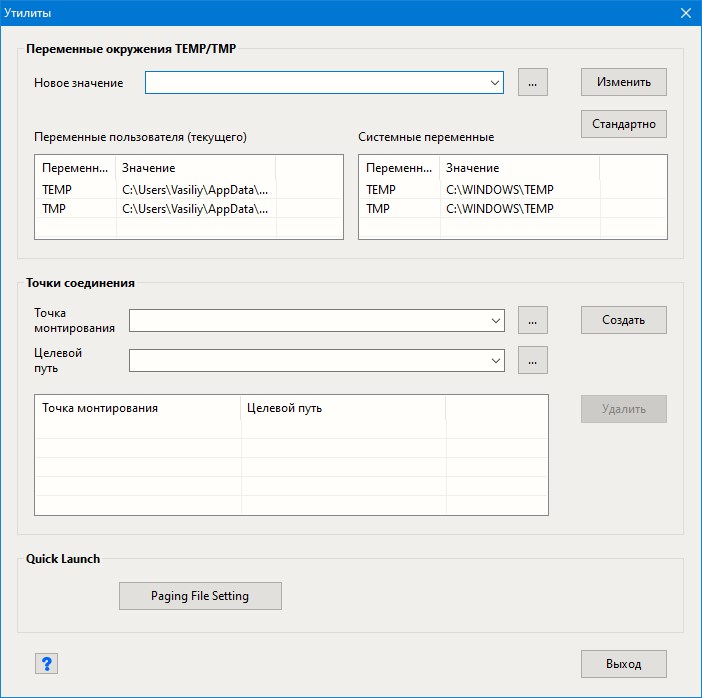Browse for Целевой путь with ellipsis button
702x698 pixels.
click(533, 360)
